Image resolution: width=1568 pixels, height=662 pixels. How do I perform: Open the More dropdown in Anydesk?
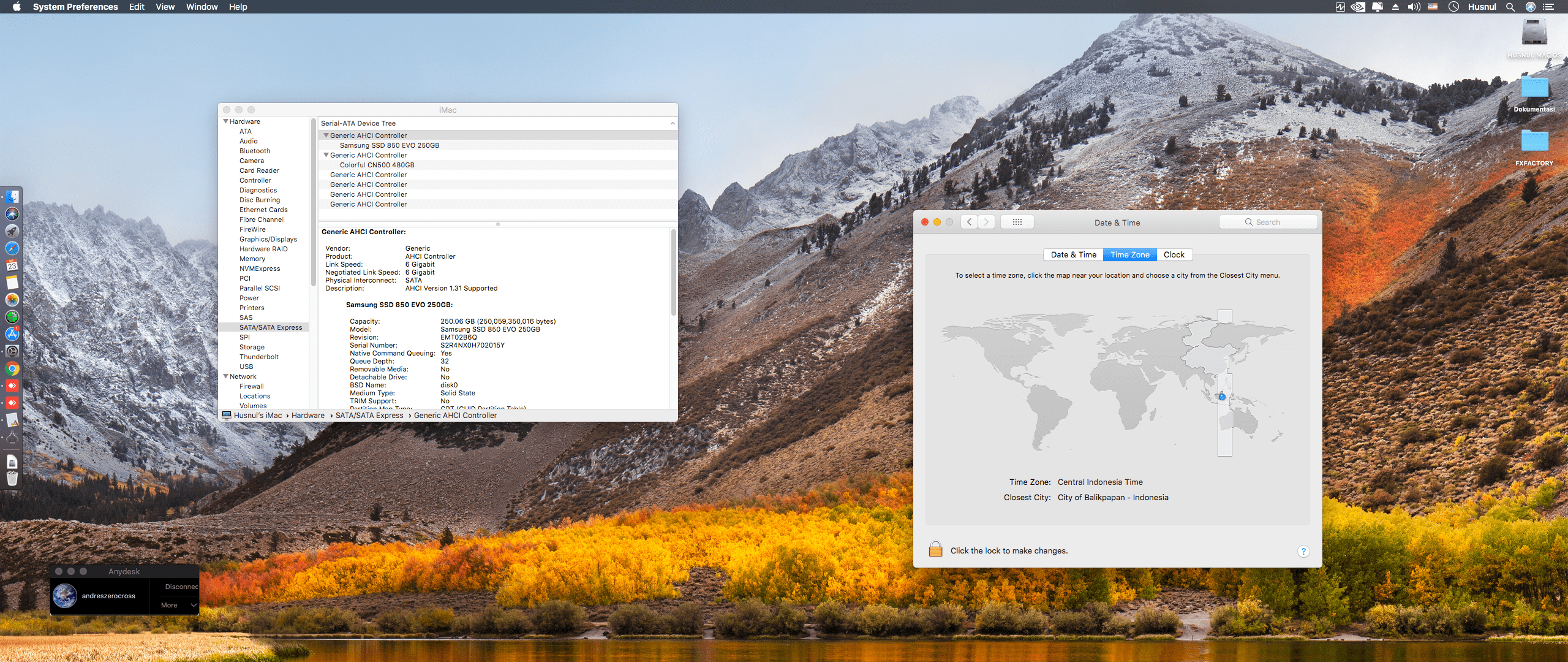(x=178, y=605)
